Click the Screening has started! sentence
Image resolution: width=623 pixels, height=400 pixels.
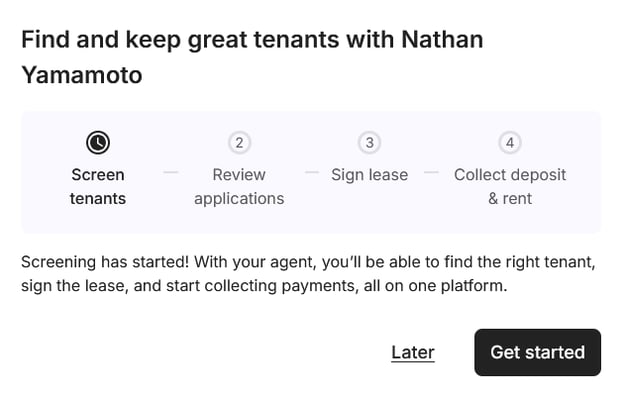tap(105, 262)
